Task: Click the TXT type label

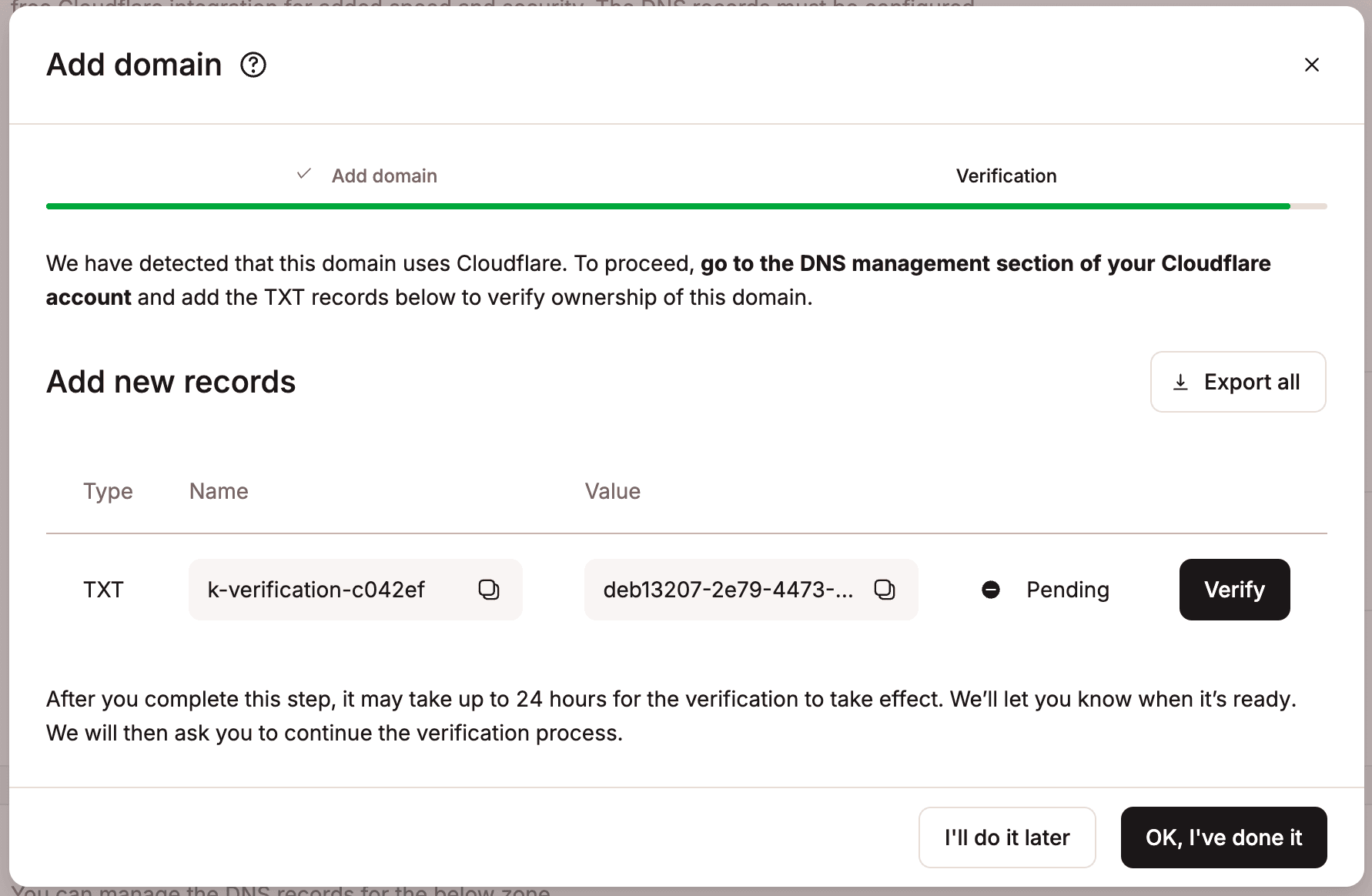Action: (104, 590)
